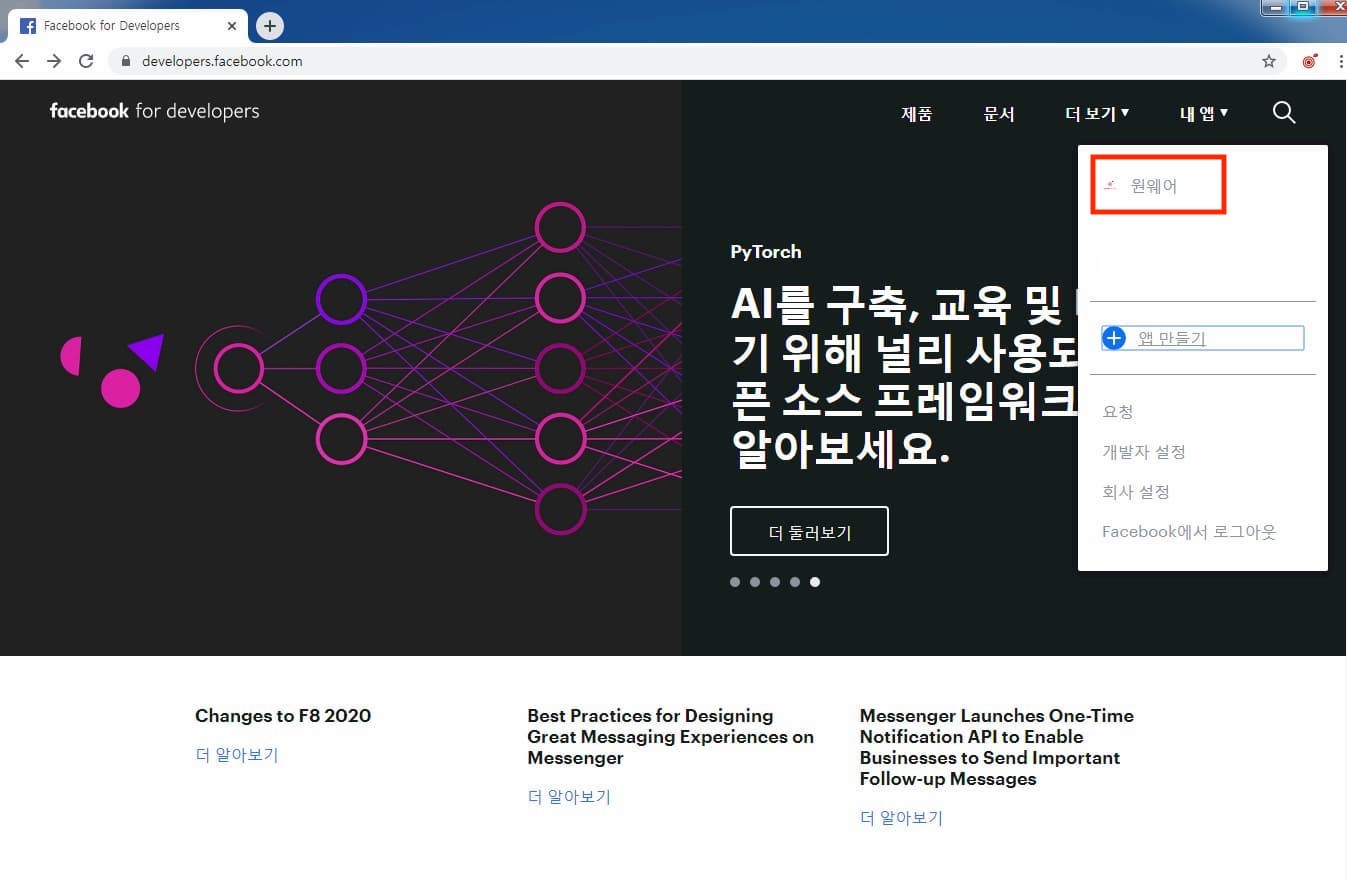1347x880 pixels.
Task: Click the padlock site info icon
Action: tap(126, 61)
